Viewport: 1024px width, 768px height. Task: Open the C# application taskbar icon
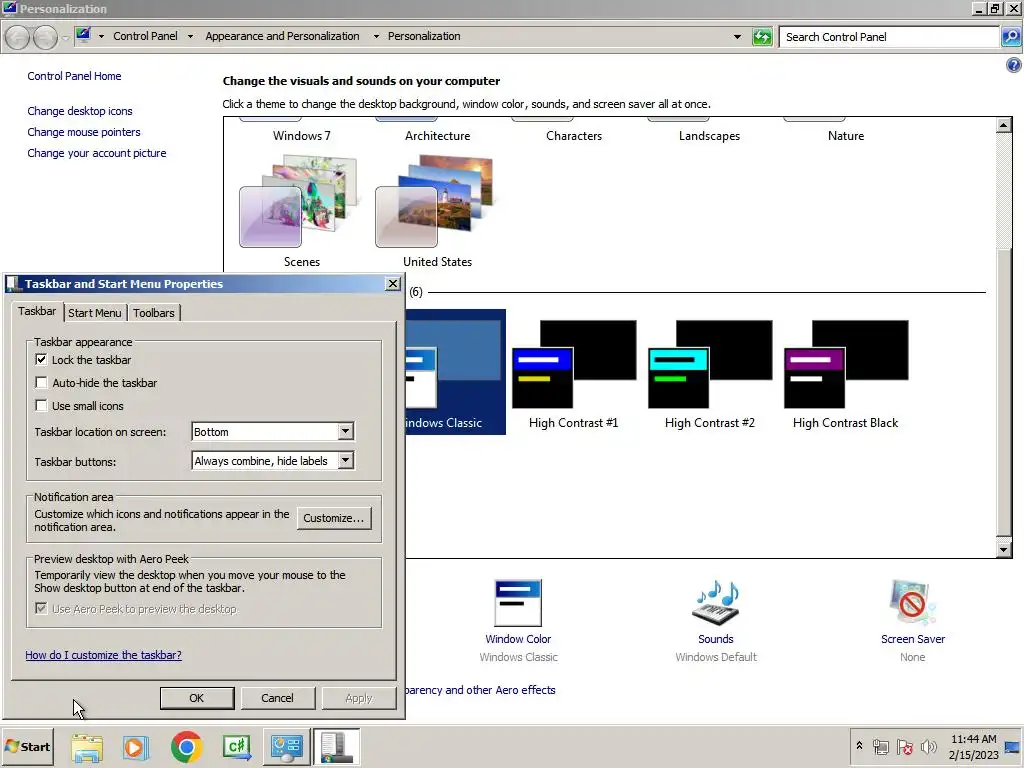click(x=236, y=747)
